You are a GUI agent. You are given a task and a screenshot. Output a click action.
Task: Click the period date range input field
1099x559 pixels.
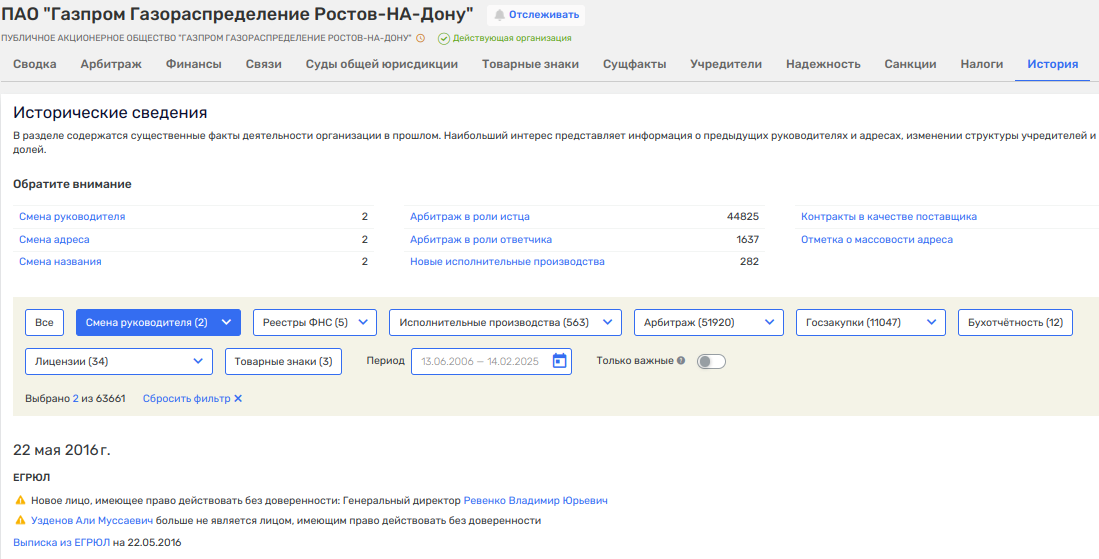pos(480,361)
